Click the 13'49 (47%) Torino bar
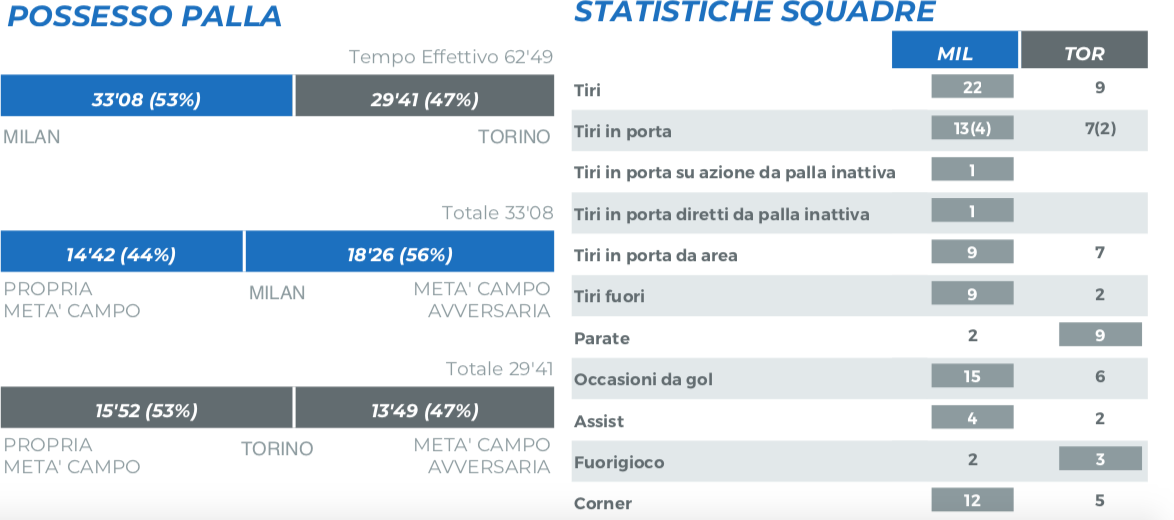This screenshot has width=1174, height=520. tap(424, 410)
